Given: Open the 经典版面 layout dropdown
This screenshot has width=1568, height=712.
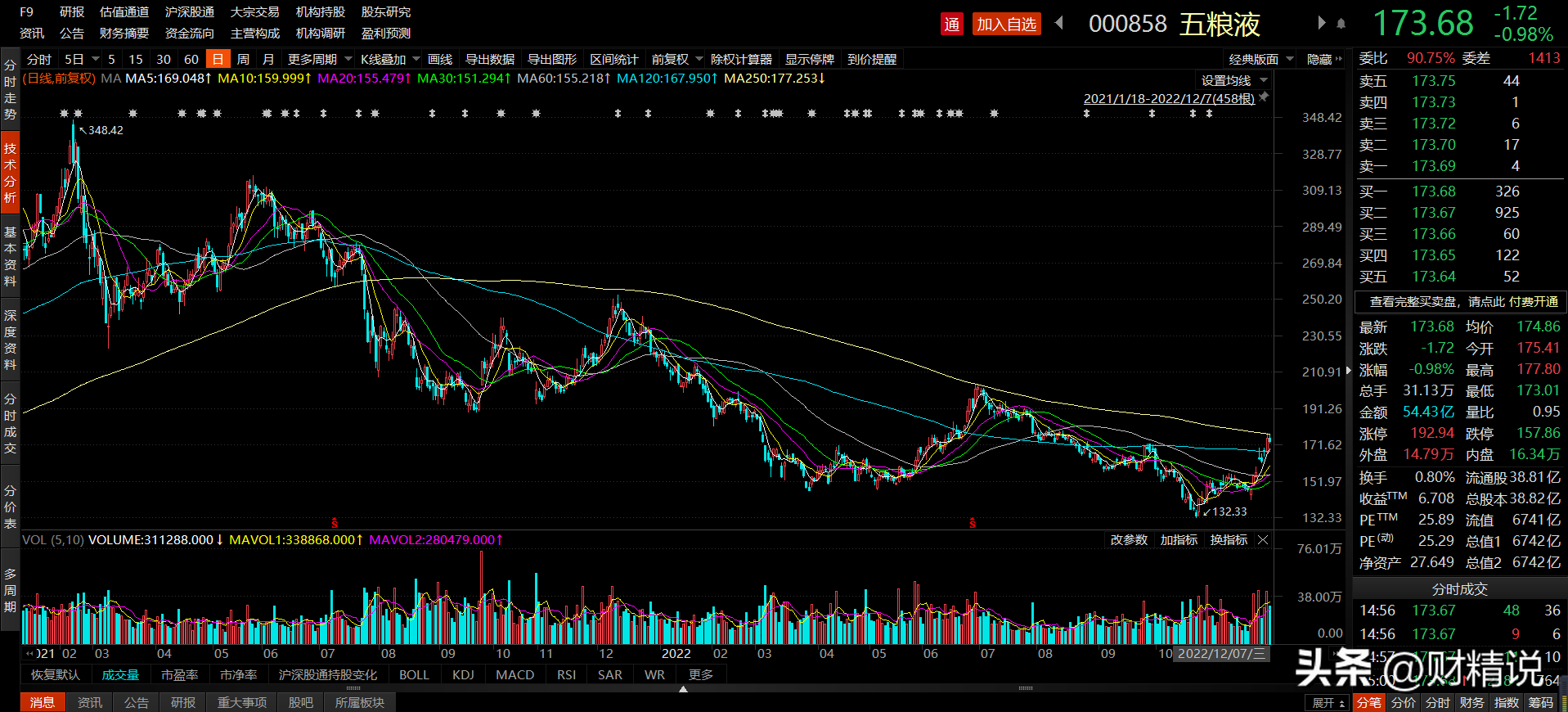Looking at the screenshot, I should [1260, 59].
